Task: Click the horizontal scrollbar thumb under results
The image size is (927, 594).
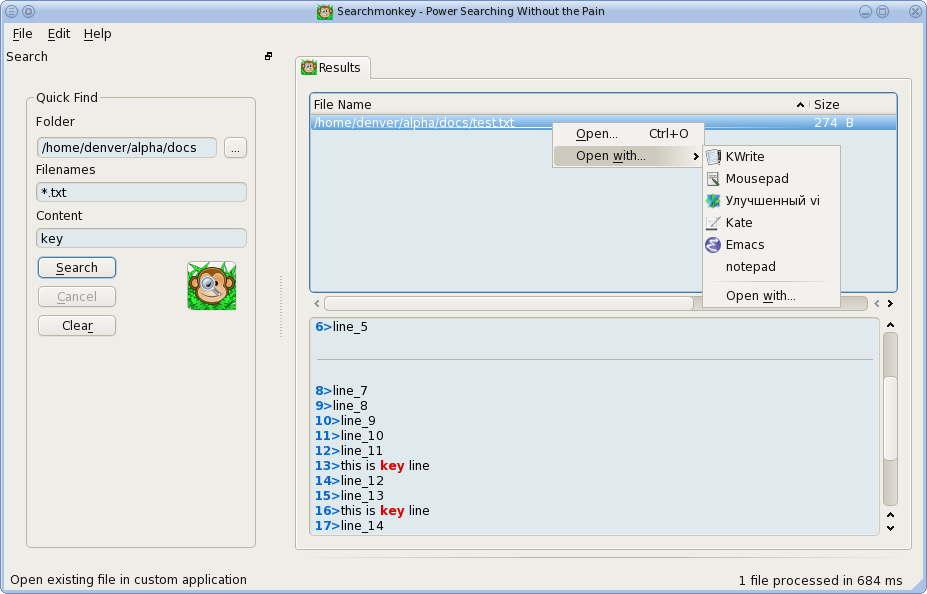Action: click(508, 303)
